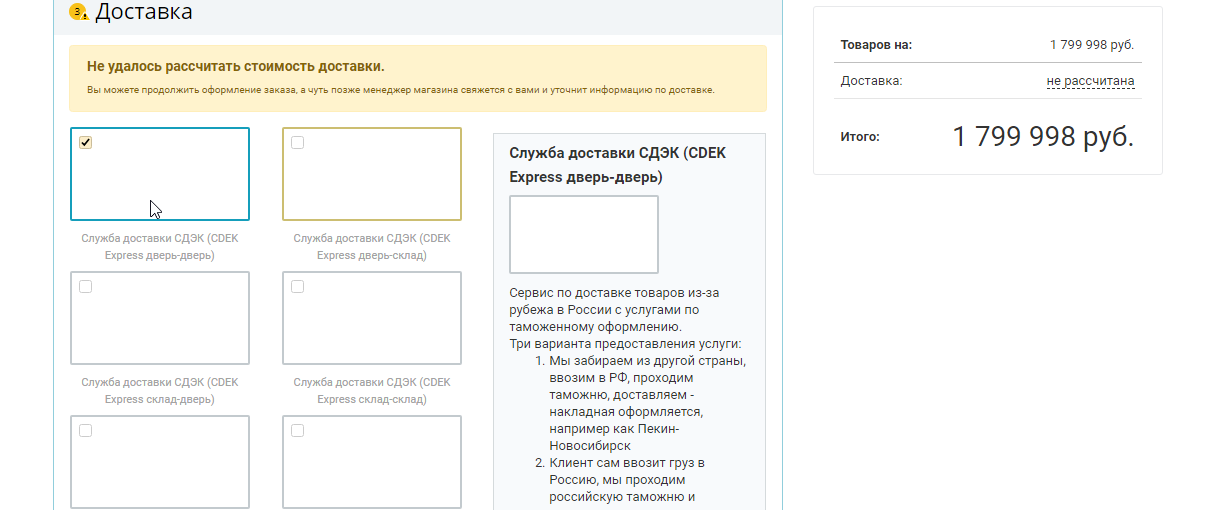Click the 'Служба доставки СДЭК (CDEK Express дверь-склад)' caption under its delivery card
The image size is (1216, 510).
pos(372,247)
